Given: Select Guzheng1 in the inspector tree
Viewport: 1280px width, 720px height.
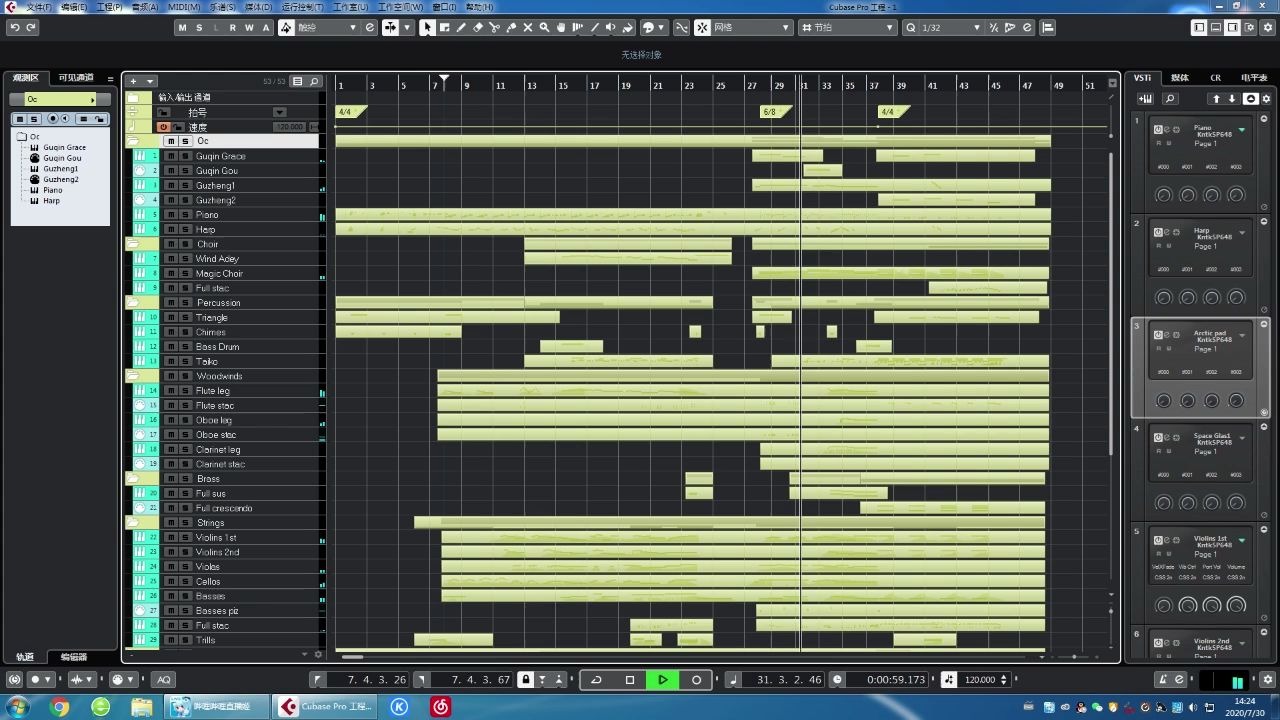Looking at the screenshot, I should 61,169.
